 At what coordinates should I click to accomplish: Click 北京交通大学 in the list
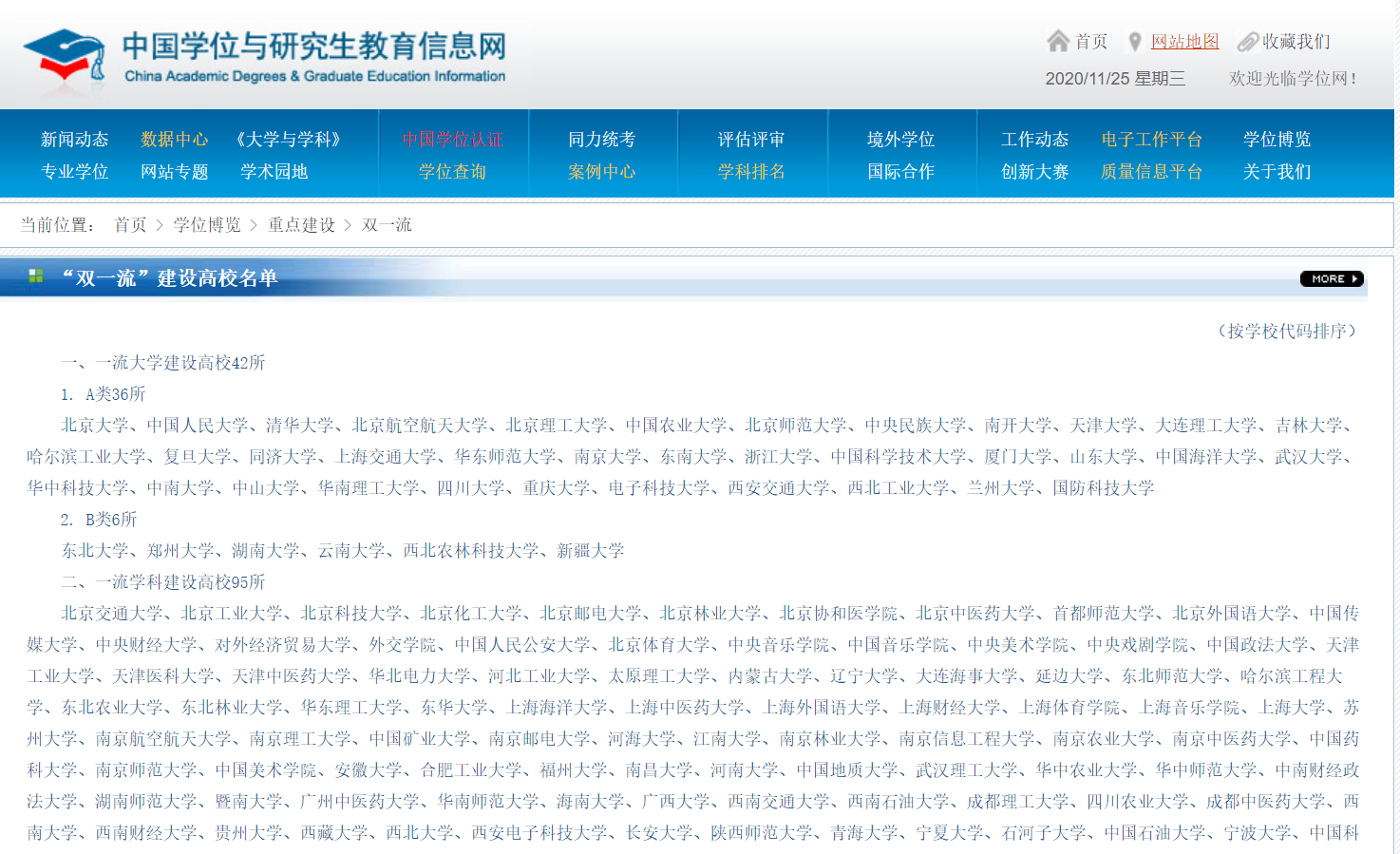(112, 614)
